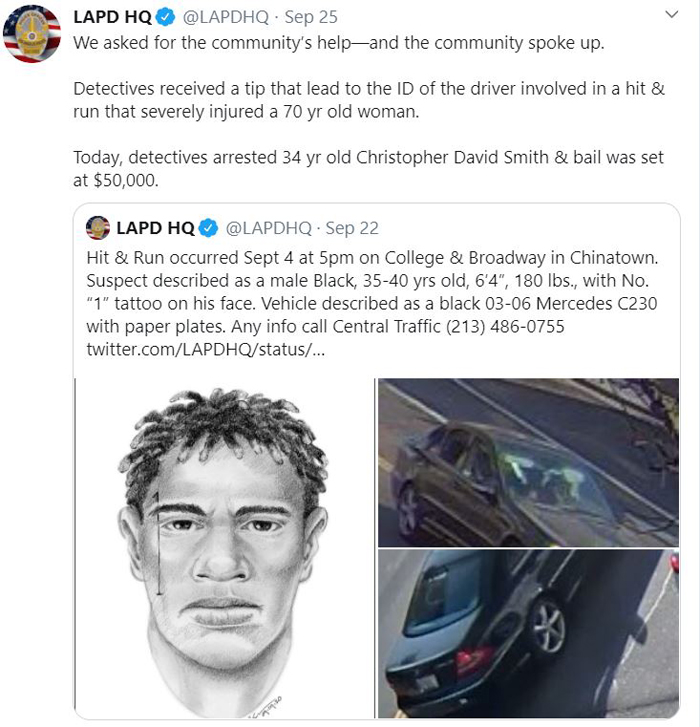
Task: Open the LAPD HQ profile avatar
Action: pos(32,34)
